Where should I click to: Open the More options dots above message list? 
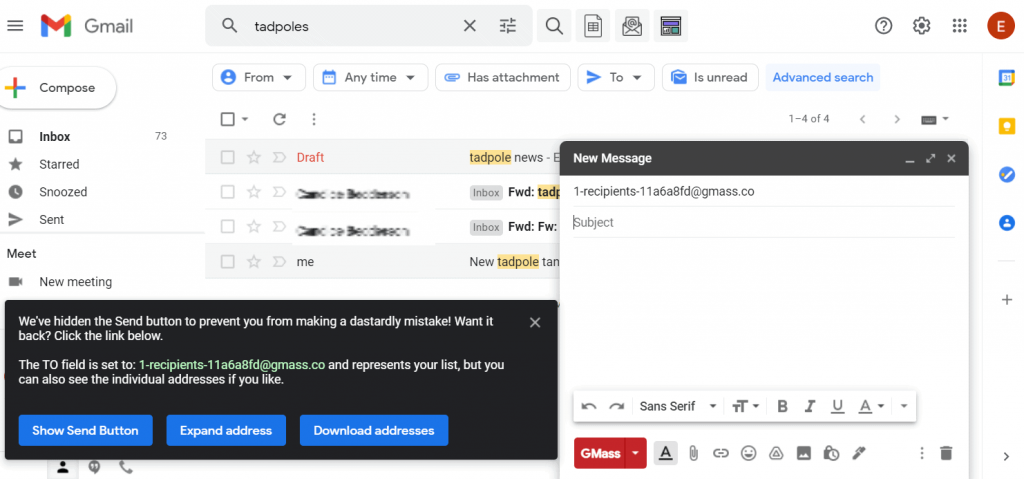[x=314, y=119]
